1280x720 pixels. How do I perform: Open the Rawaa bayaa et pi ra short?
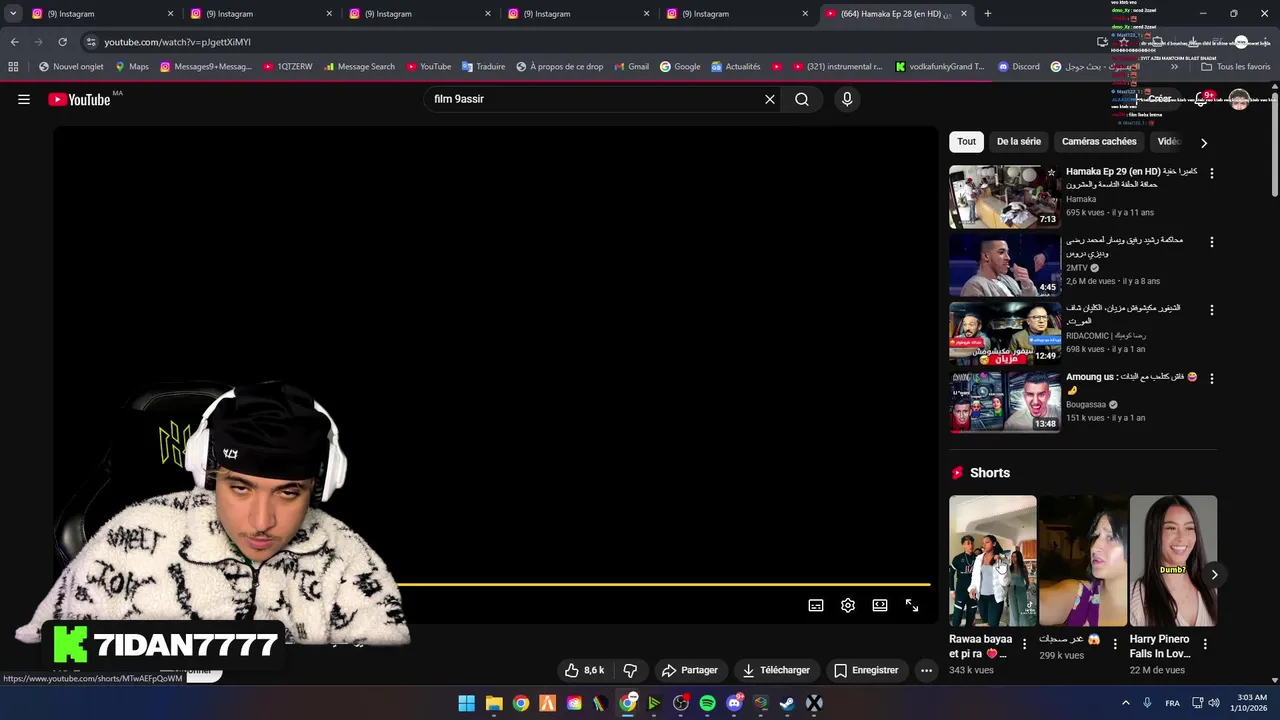click(993, 561)
